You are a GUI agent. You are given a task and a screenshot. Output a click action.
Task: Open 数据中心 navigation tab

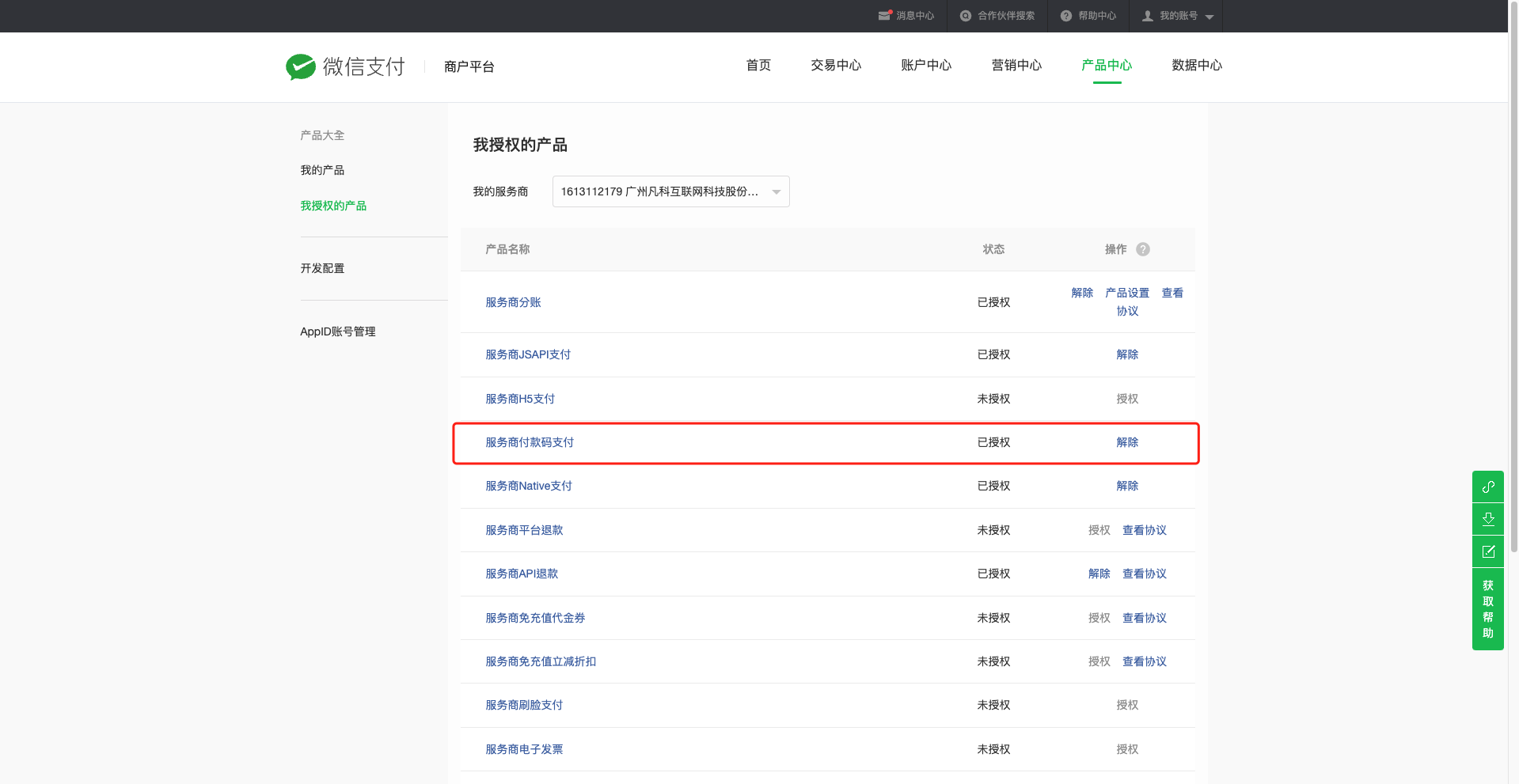[x=1197, y=65]
